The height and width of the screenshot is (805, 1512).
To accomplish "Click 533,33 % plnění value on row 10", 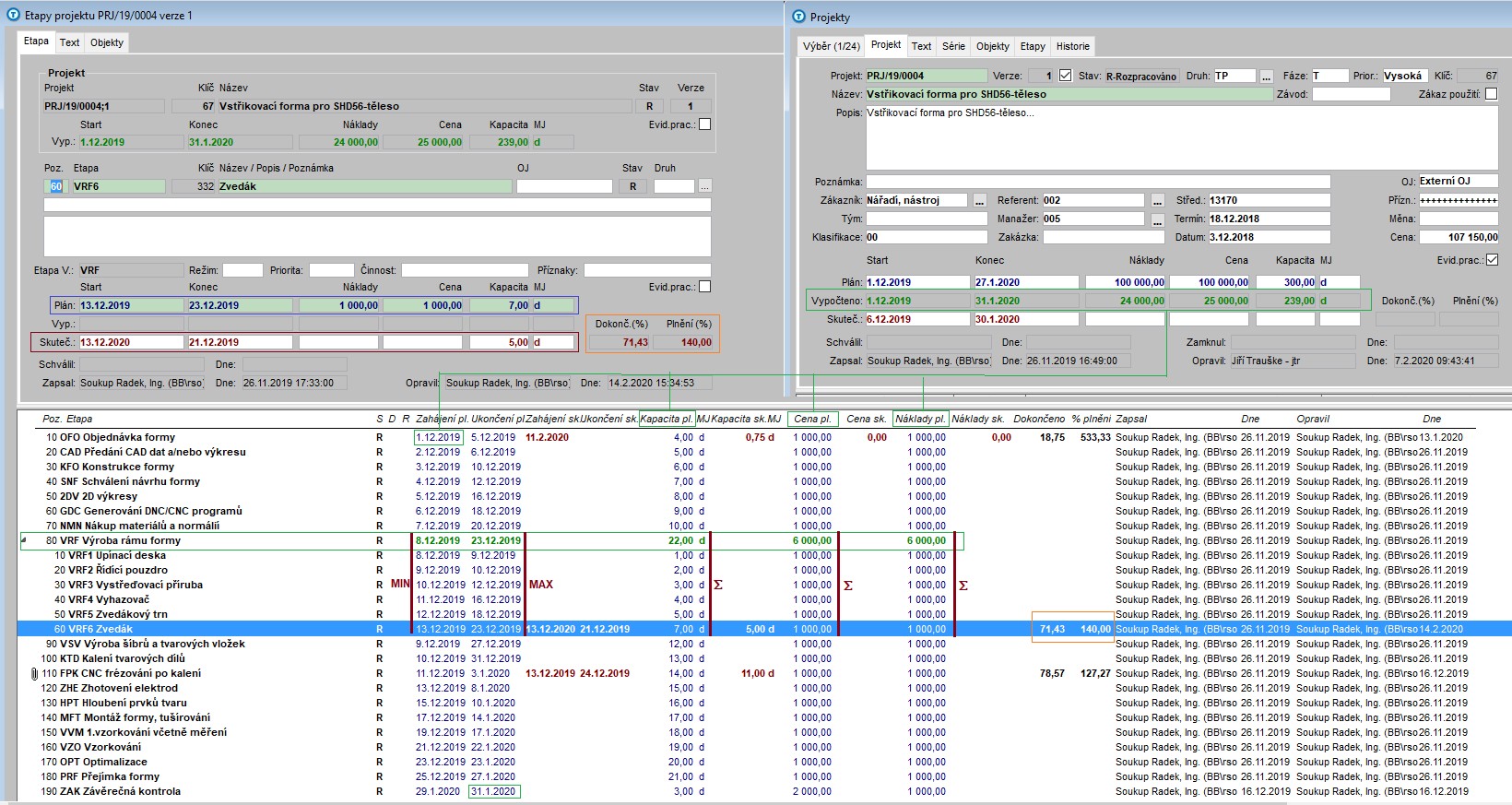I will 1095,437.
